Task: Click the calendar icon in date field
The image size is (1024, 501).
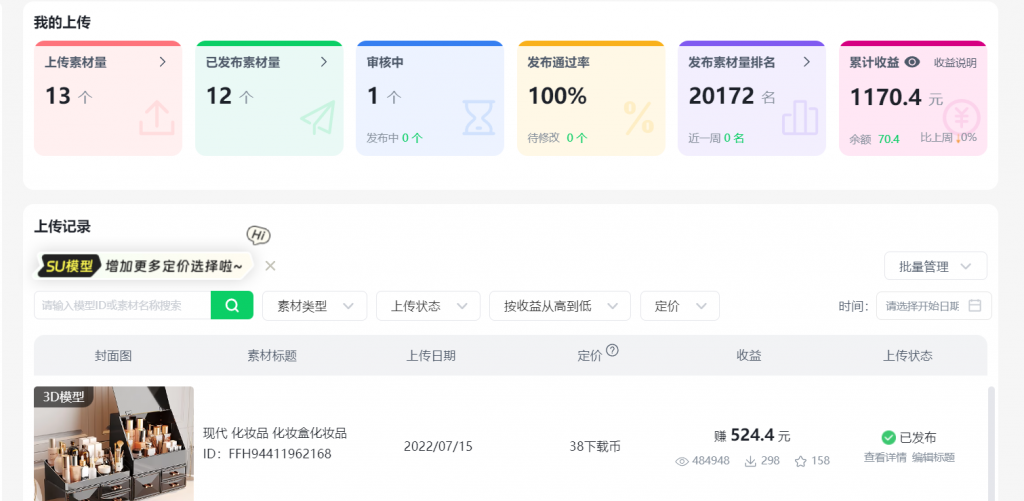Action: (x=975, y=306)
